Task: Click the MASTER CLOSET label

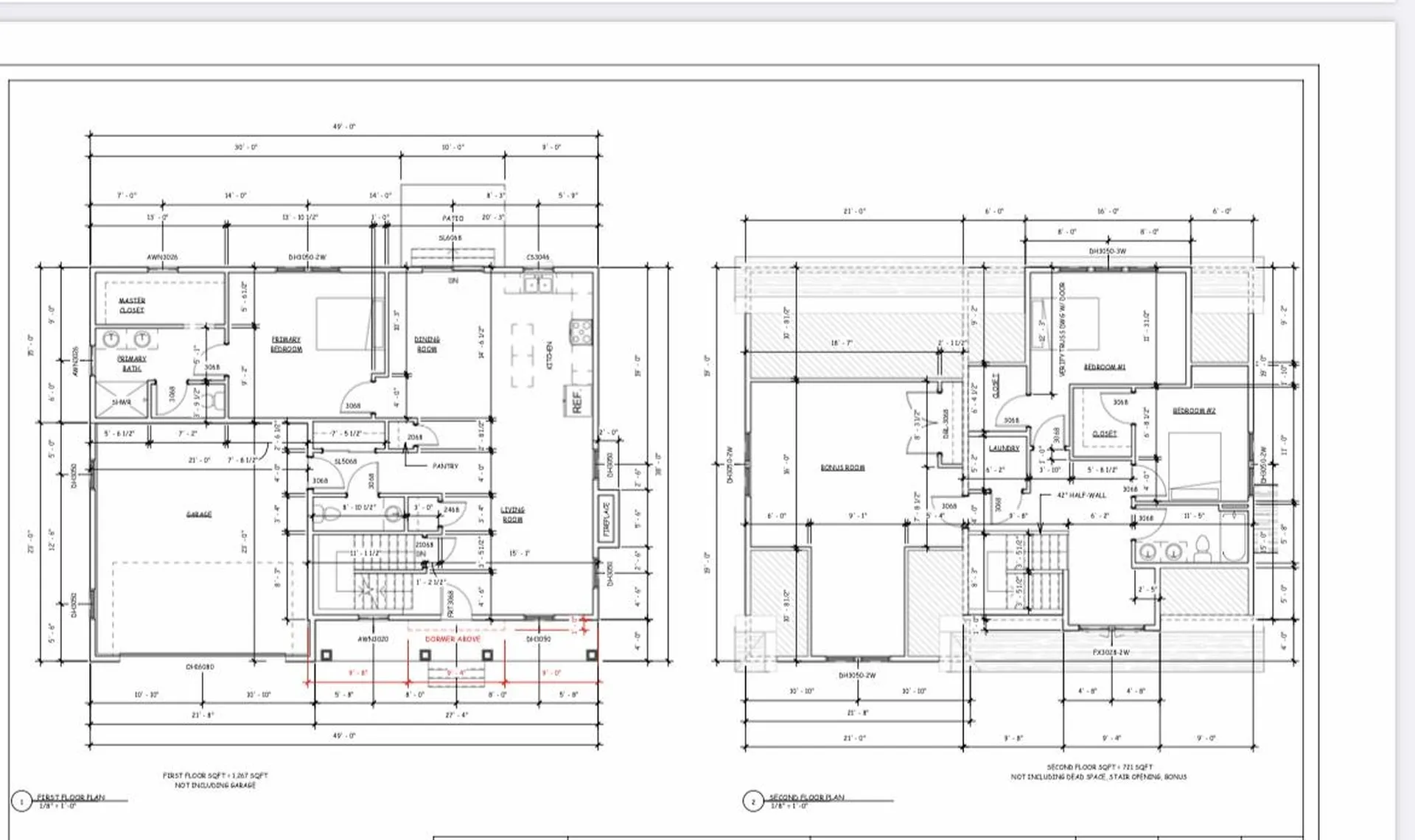Action: [x=132, y=305]
